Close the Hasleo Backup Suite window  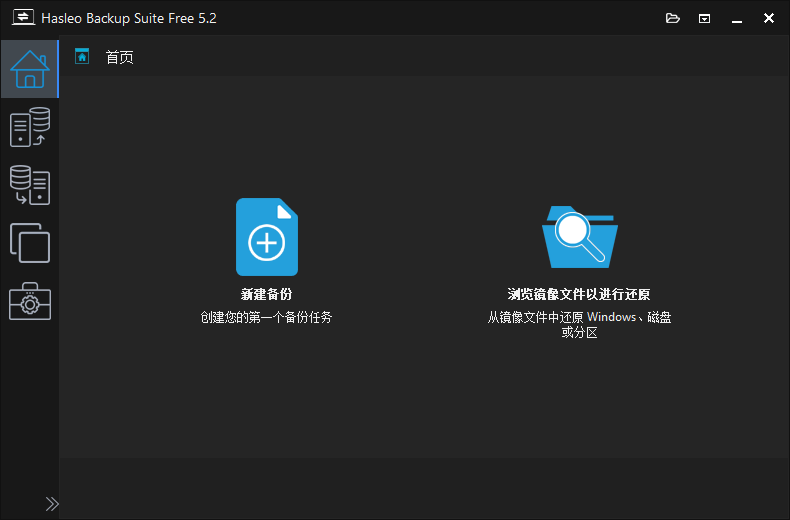tap(768, 18)
